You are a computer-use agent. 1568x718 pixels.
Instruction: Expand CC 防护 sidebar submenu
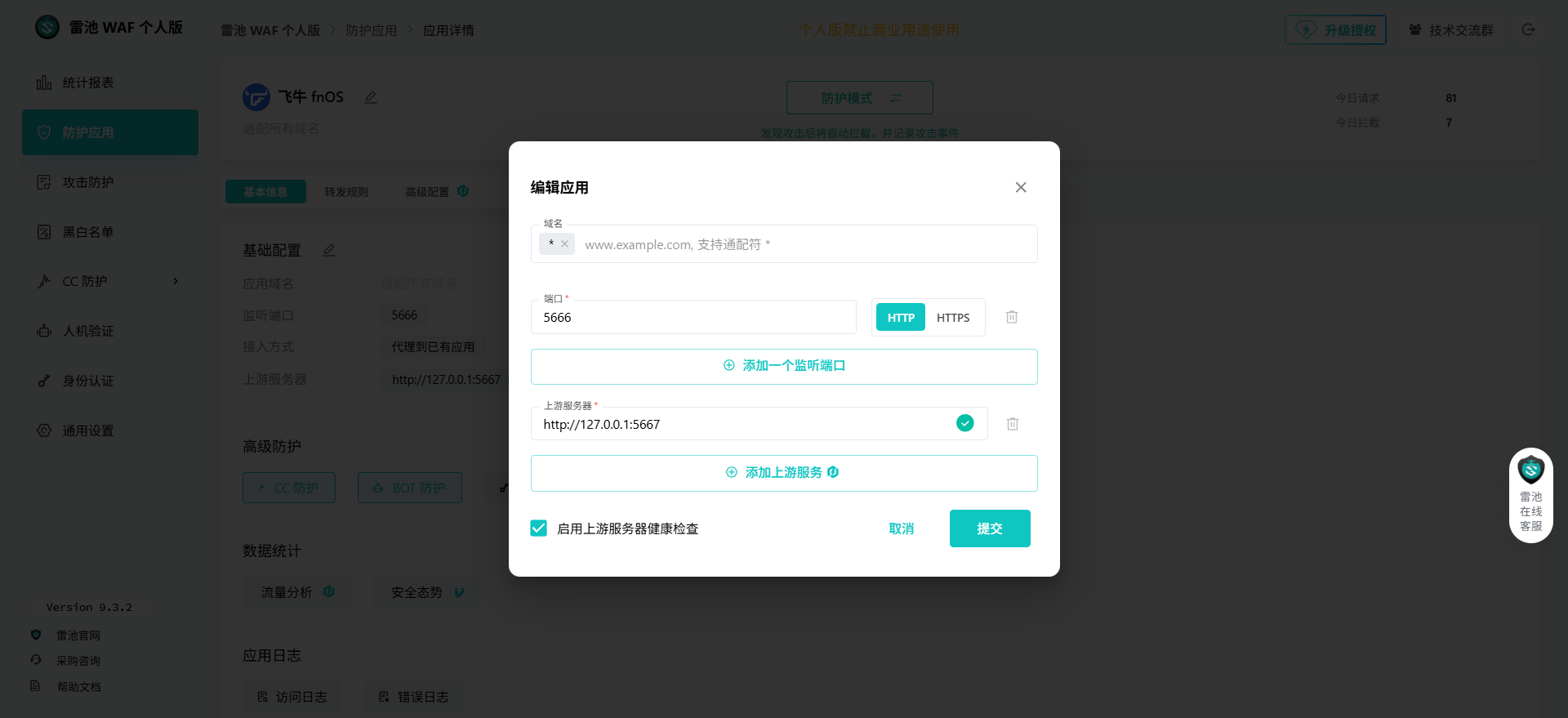pyautogui.click(x=175, y=282)
